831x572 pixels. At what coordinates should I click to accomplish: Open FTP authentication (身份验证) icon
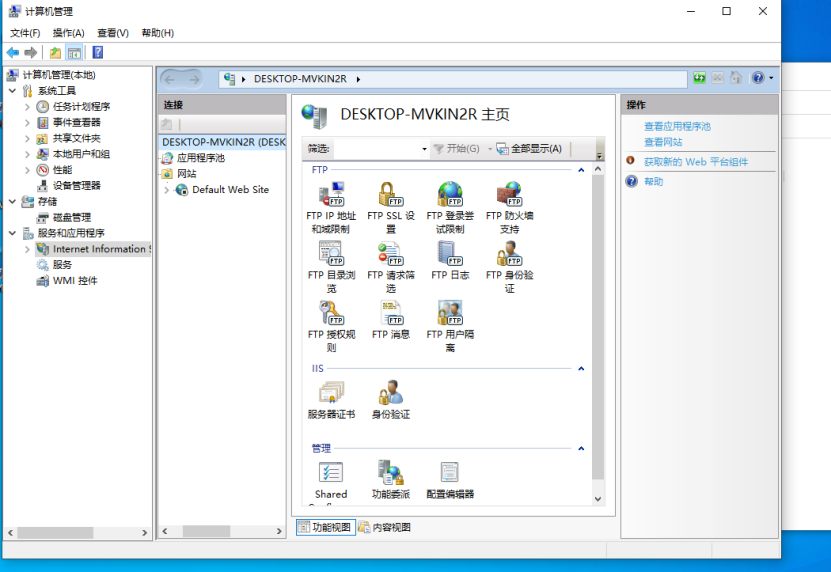[x=509, y=267]
